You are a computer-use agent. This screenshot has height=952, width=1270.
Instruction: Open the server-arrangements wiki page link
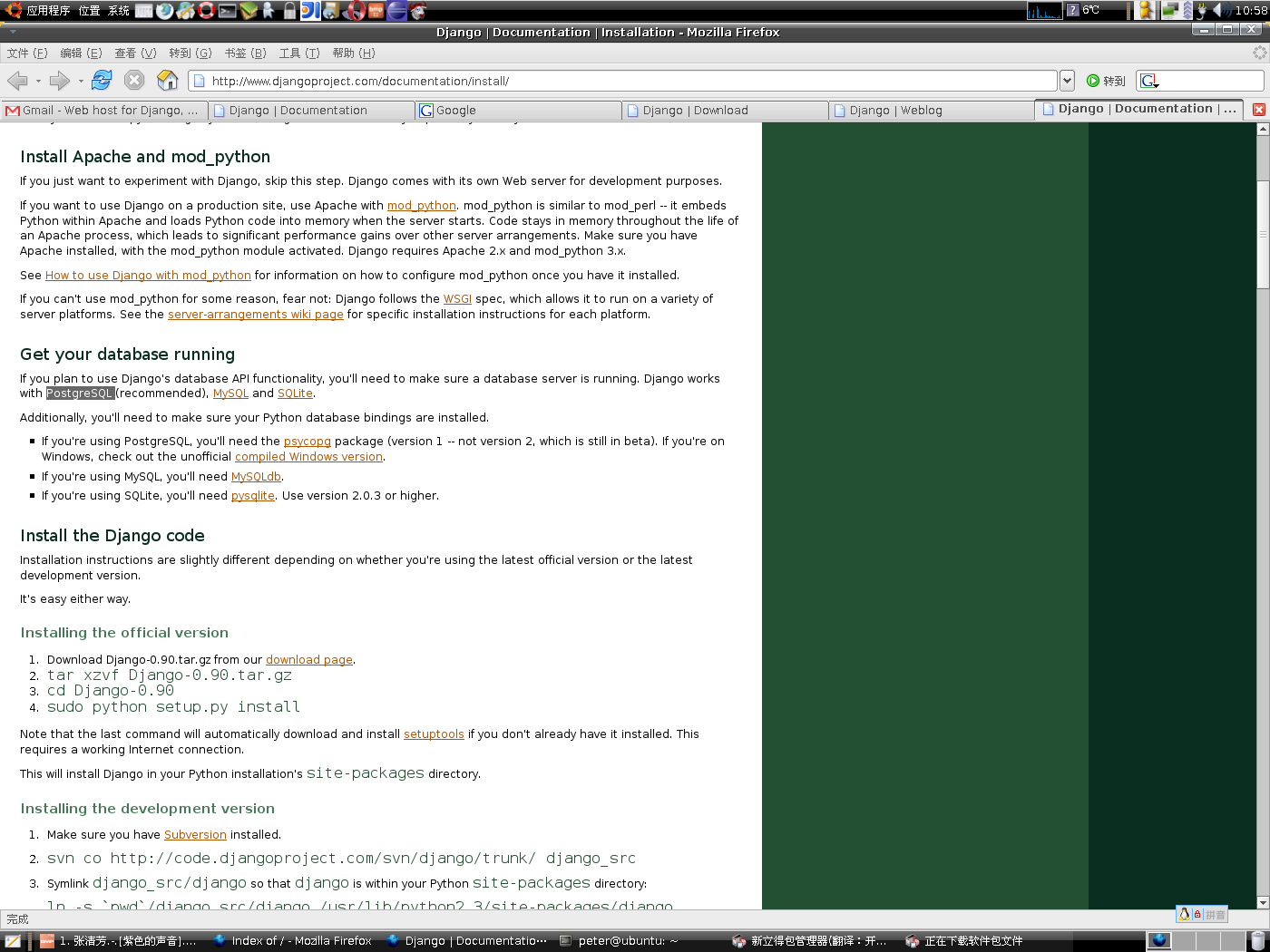[x=256, y=315]
